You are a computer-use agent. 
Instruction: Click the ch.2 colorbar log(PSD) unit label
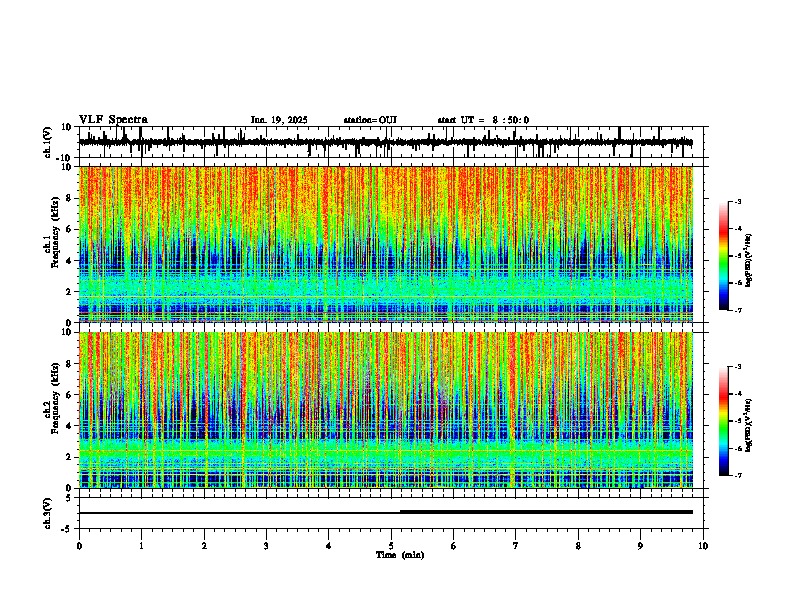[x=749, y=425]
